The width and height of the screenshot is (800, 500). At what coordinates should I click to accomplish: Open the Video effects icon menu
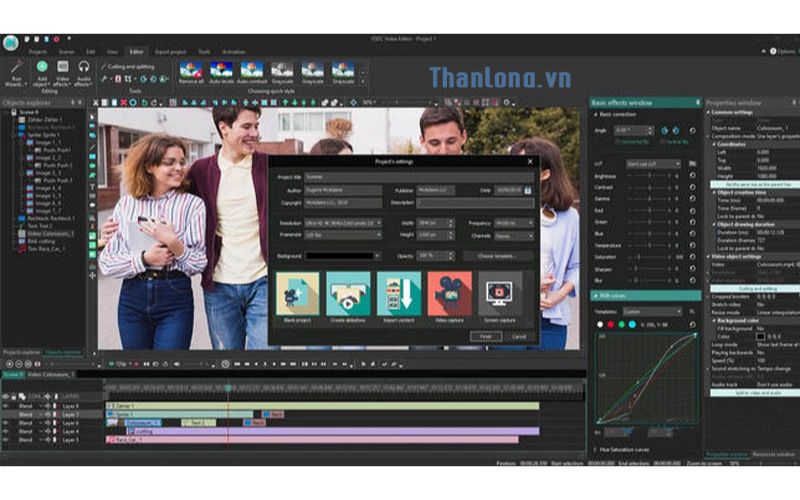[62, 68]
